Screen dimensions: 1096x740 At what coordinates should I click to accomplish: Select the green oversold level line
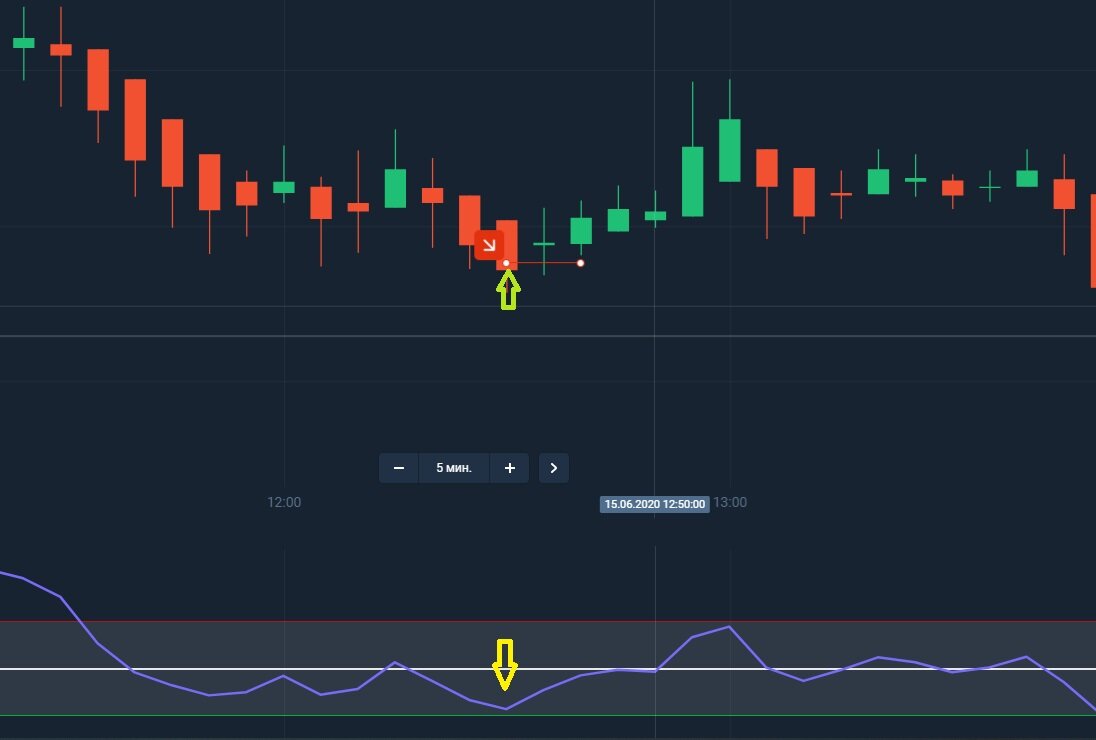coord(548,715)
